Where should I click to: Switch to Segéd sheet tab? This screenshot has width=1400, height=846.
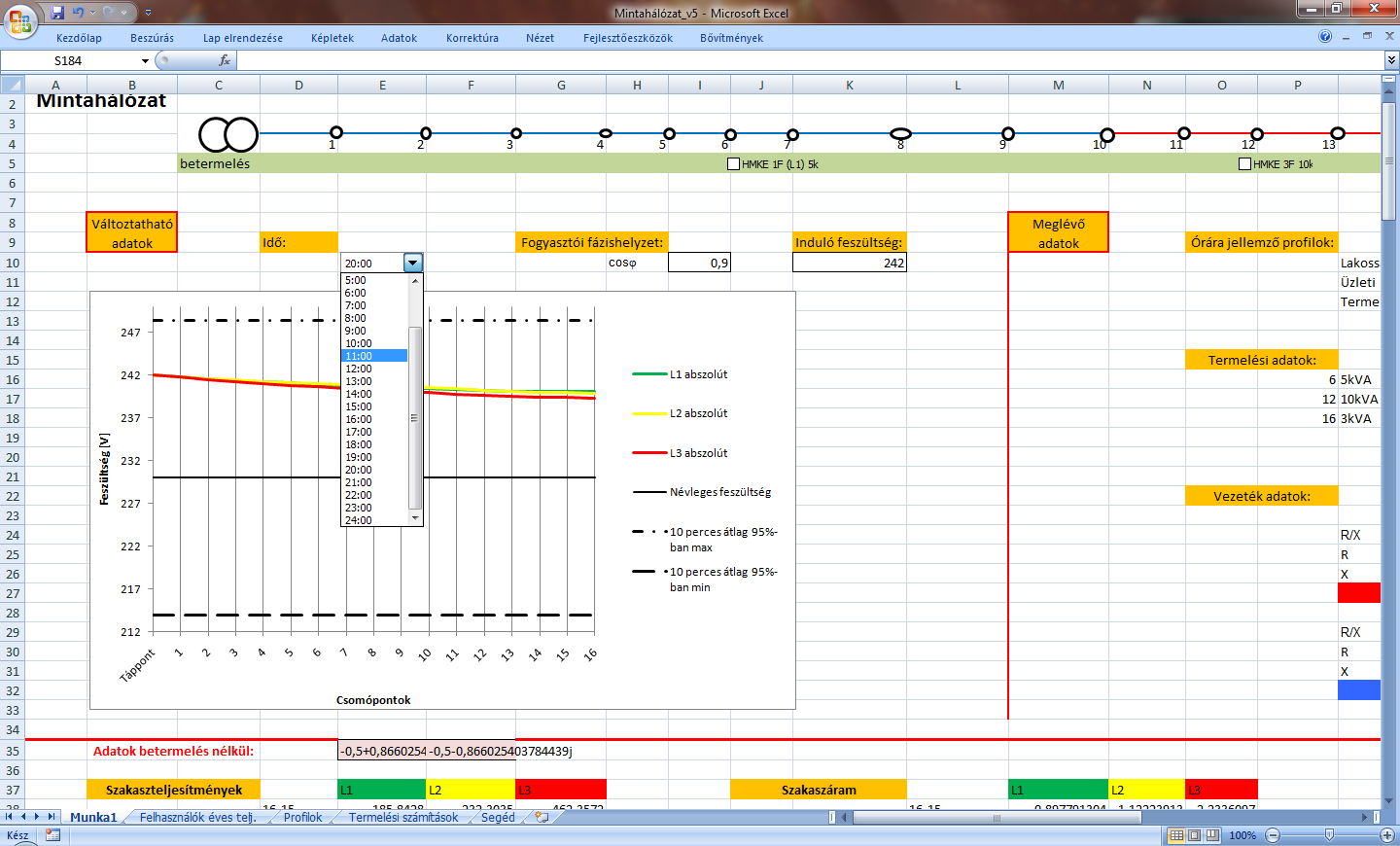tap(498, 818)
